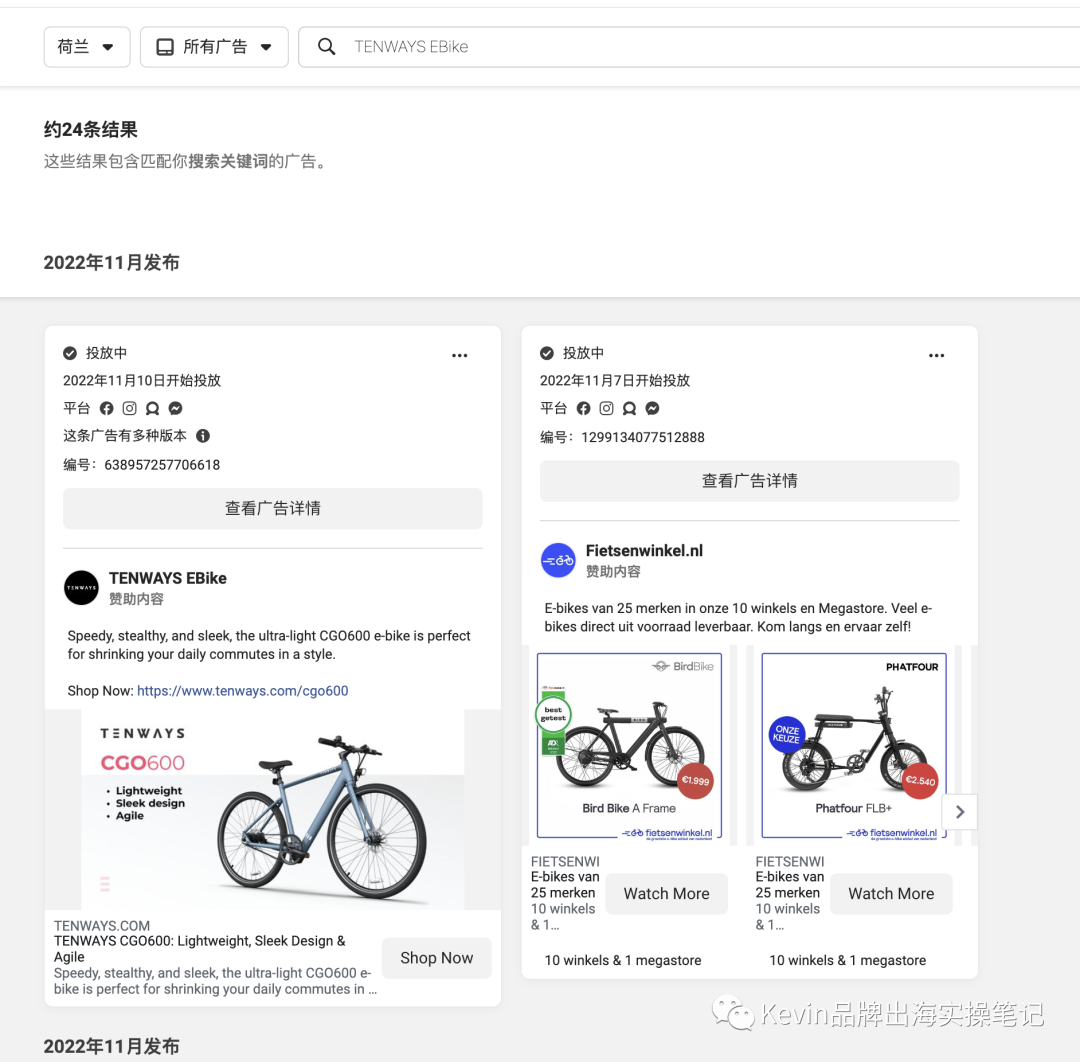The image size is (1080, 1062).
Task: Select the 编号: 1299134077512888 text
Action: [622, 437]
